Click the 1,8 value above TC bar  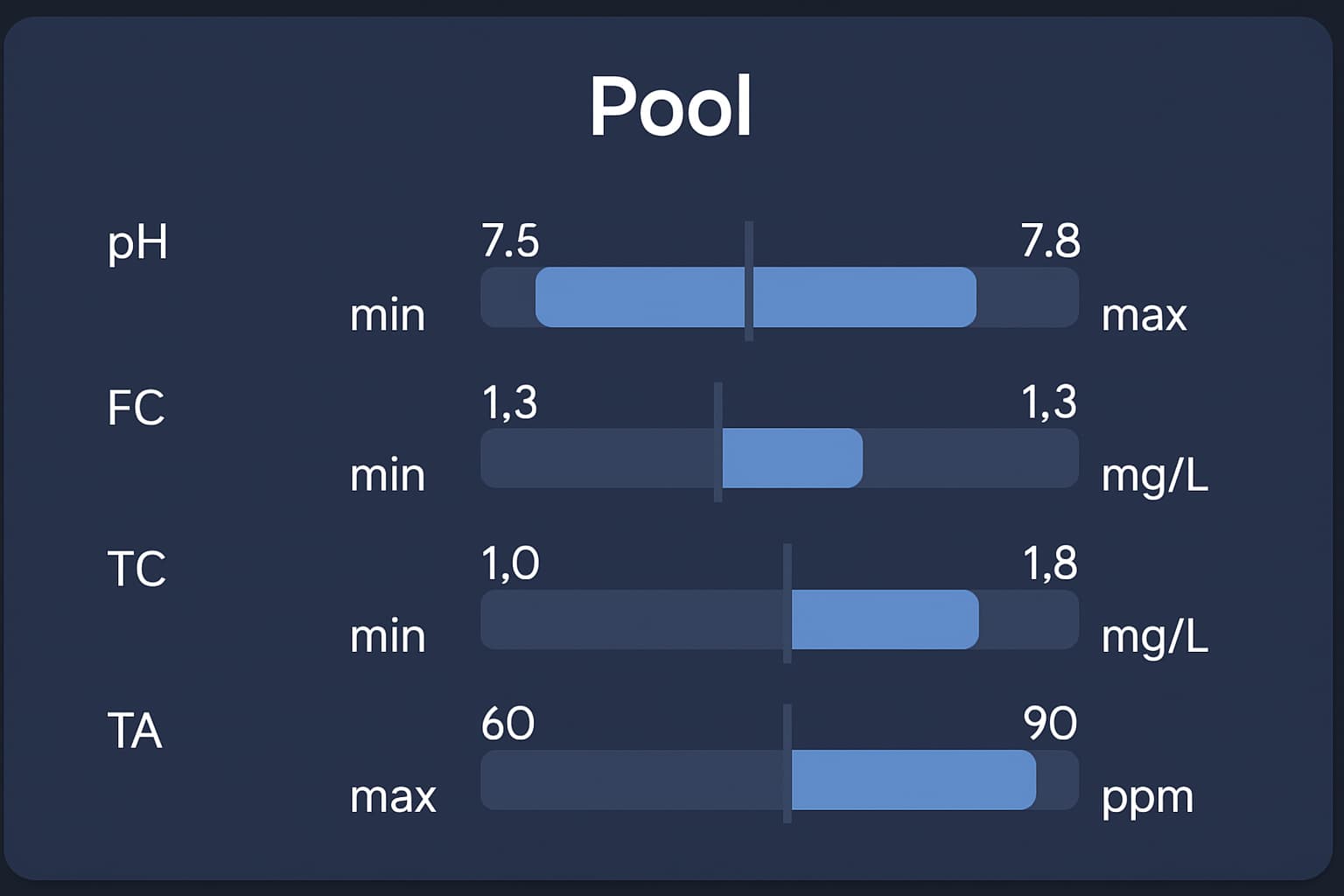click(x=1050, y=563)
